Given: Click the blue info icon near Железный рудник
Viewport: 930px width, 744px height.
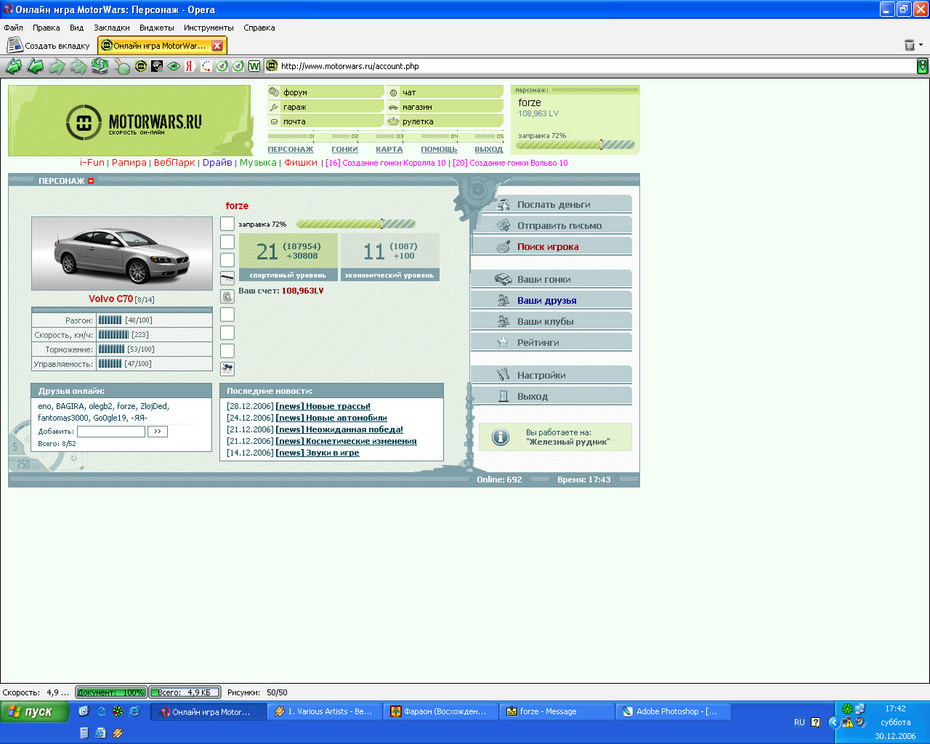Looking at the screenshot, I should tap(500, 437).
